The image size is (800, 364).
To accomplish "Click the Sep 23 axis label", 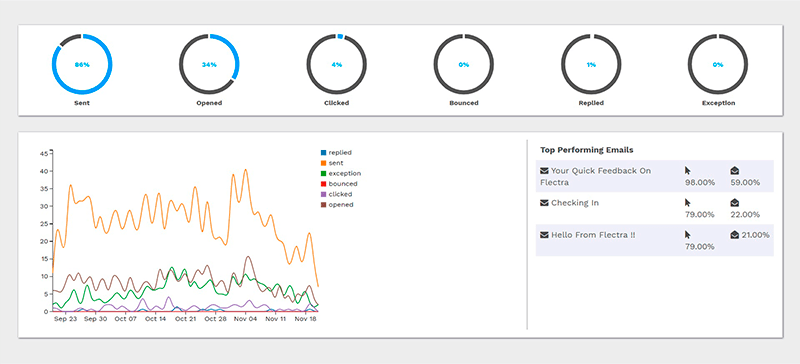I will [66, 319].
